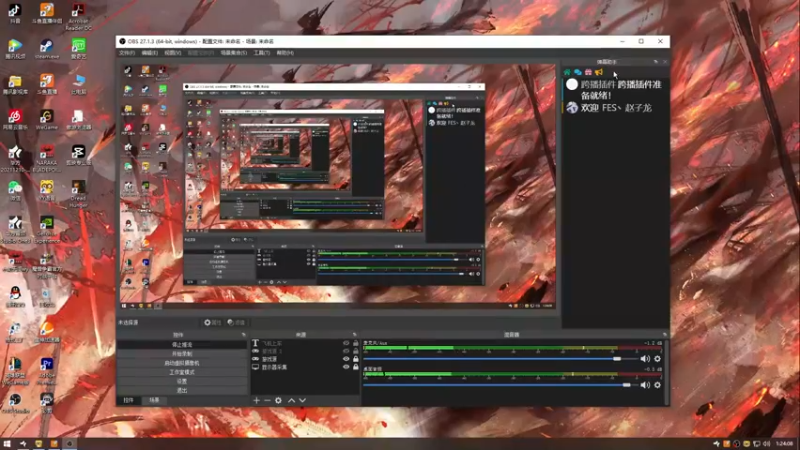Open the 网易云音乐 desktop icon

(15, 120)
